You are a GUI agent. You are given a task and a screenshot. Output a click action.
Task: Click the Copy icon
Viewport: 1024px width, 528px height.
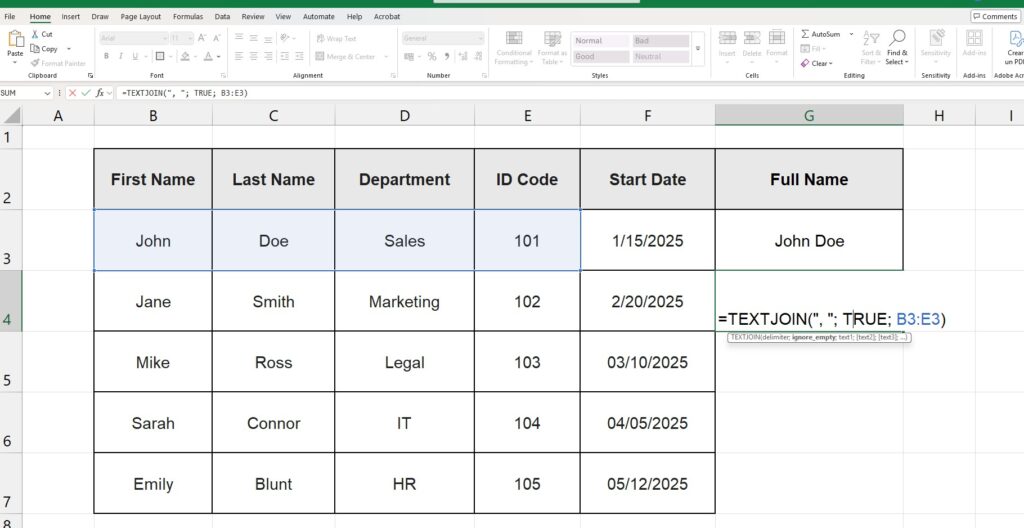tap(35, 49)
